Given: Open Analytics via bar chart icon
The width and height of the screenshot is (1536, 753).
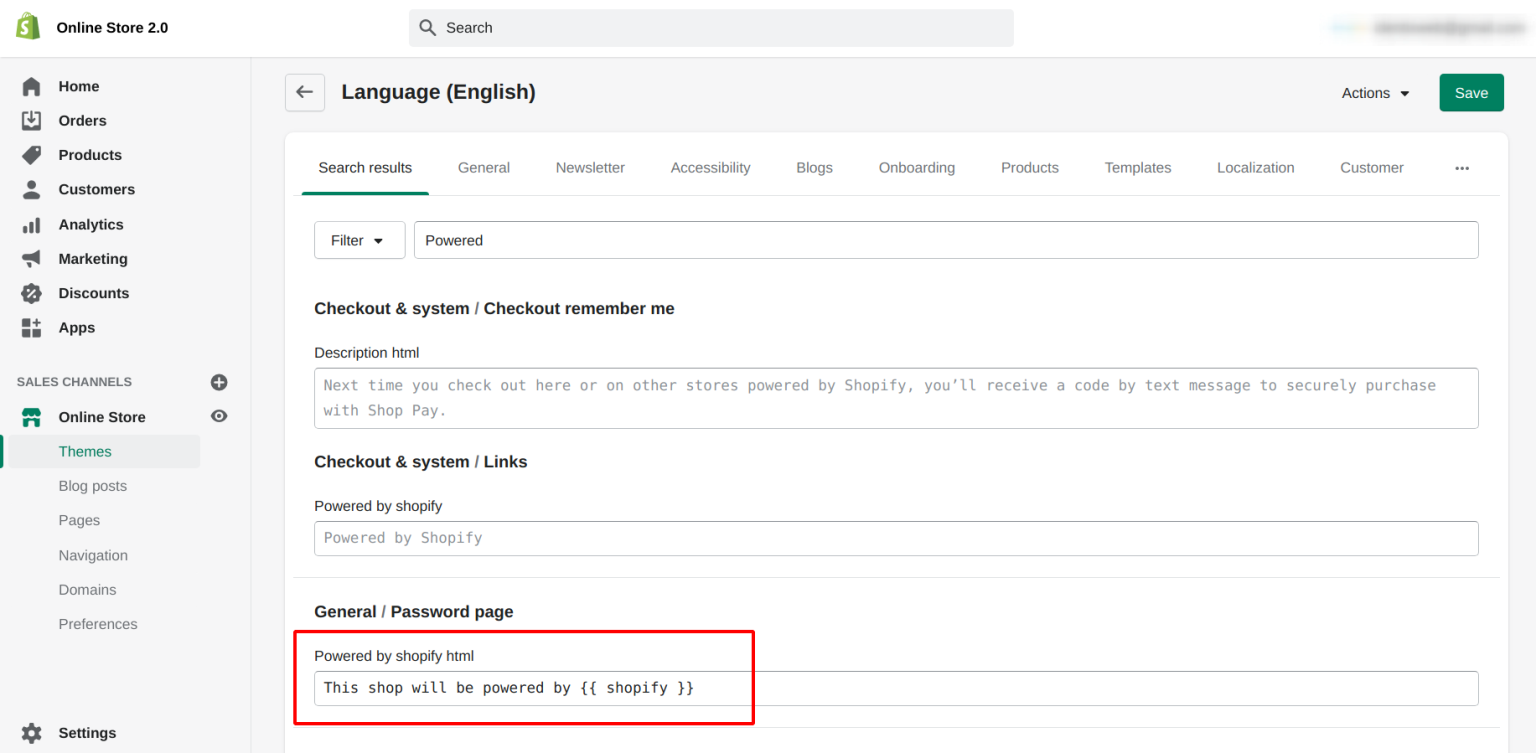Looking at the screenshot, I should (32, 225).
